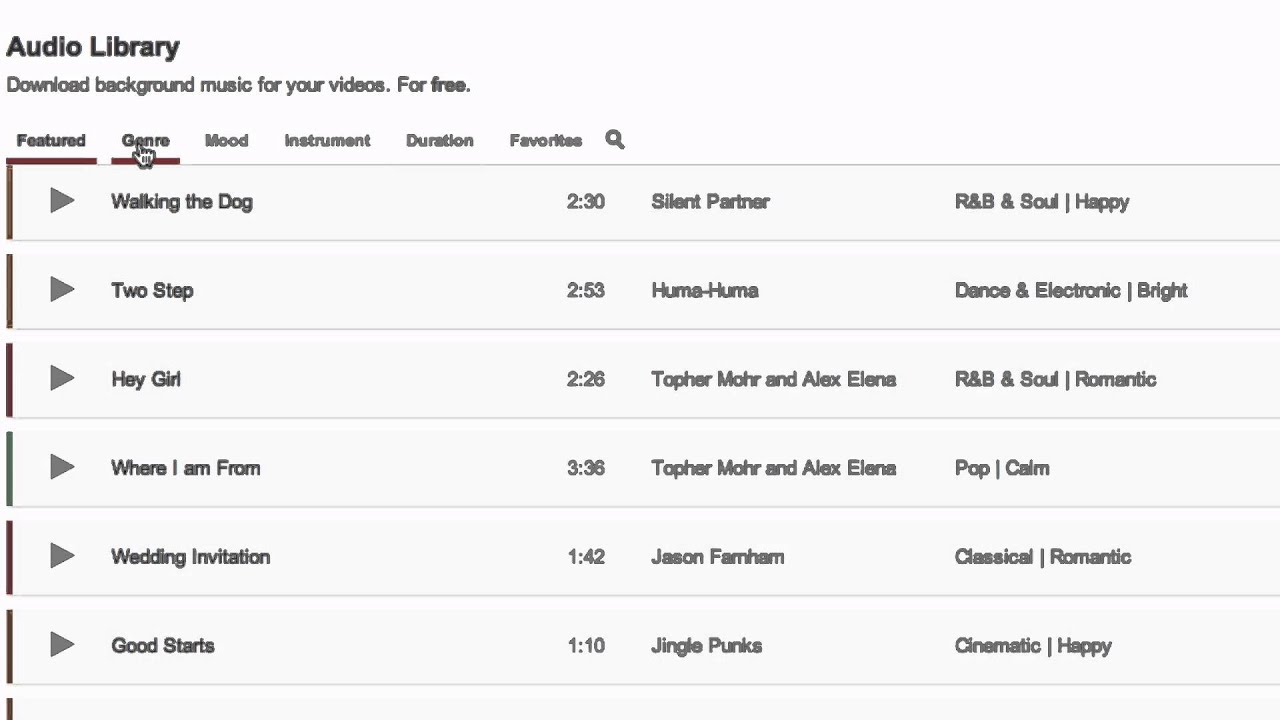1280x720 pixels.
Task: Click the Classical | Romantic tag
Action: click(1042, 557)
